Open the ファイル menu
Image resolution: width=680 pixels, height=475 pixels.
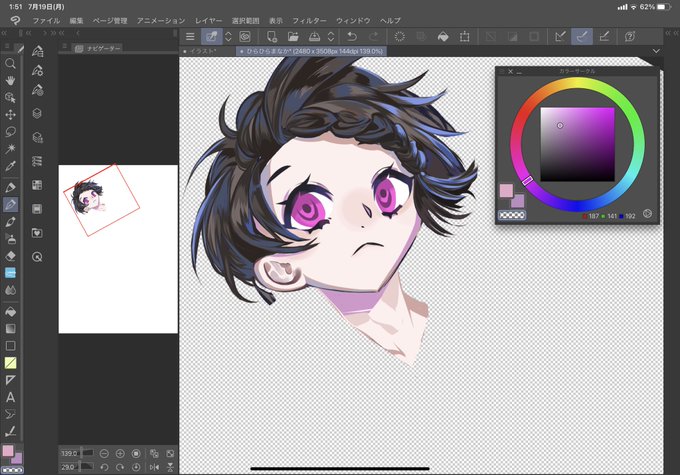coord(46,20)
